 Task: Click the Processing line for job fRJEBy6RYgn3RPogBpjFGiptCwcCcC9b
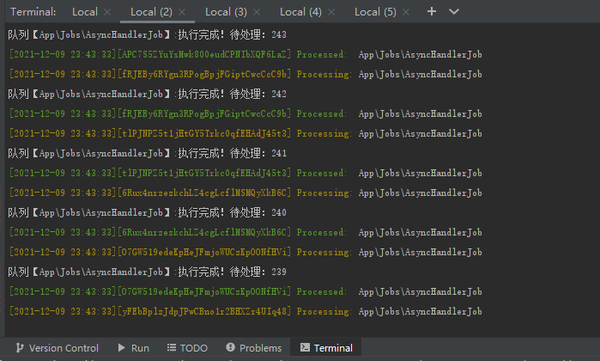pyautogui.click(x=245, y=74)
